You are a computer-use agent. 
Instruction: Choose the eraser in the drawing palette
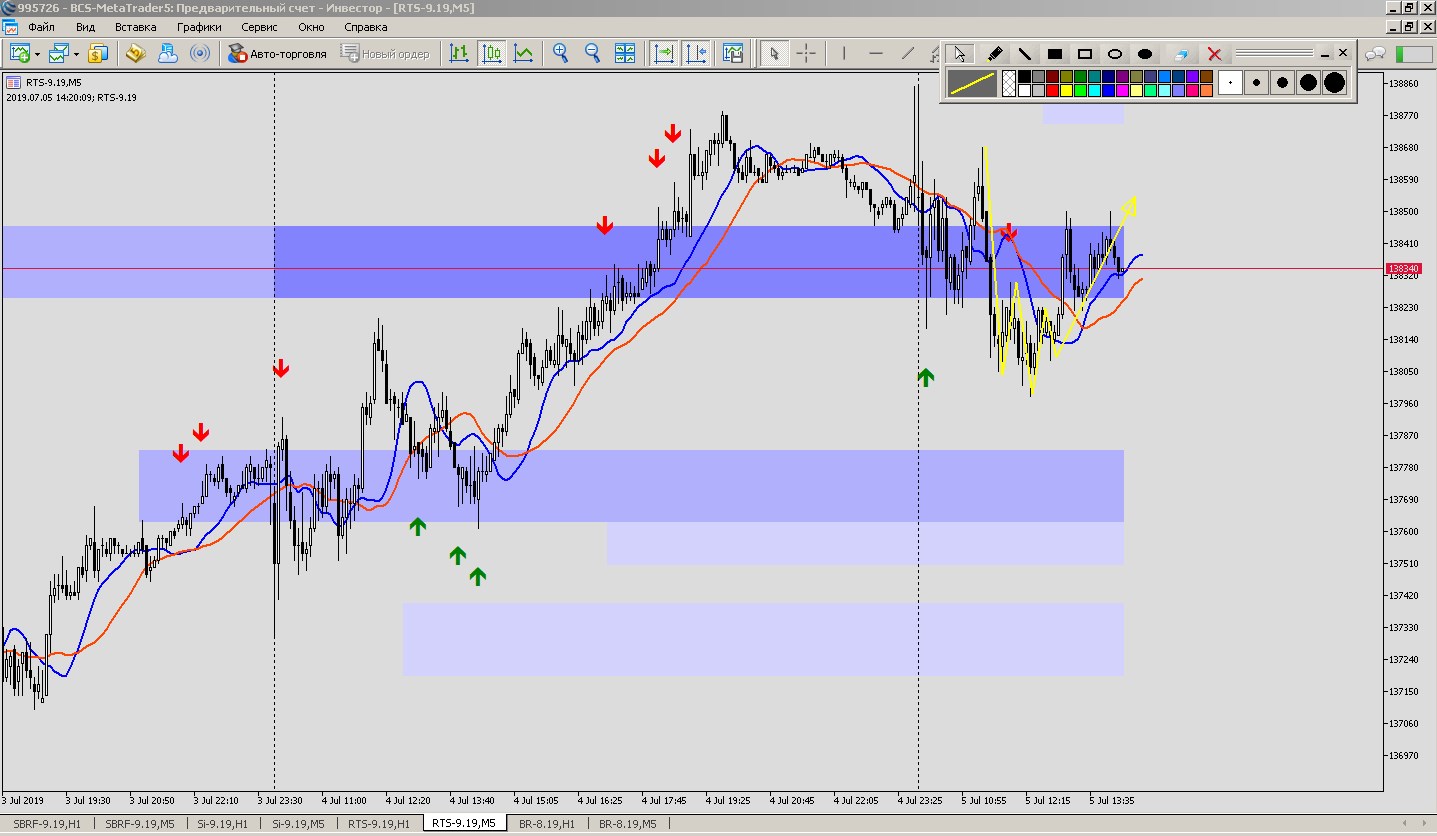pyautogui.click(x=1181, y=54)
